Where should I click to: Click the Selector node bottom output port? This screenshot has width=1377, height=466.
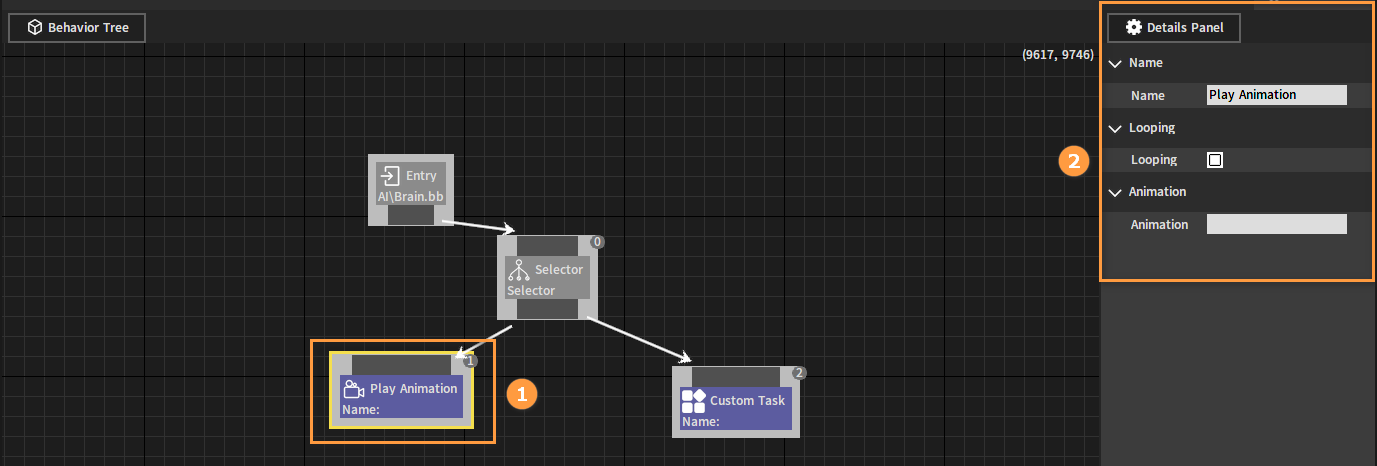point(548,309)
